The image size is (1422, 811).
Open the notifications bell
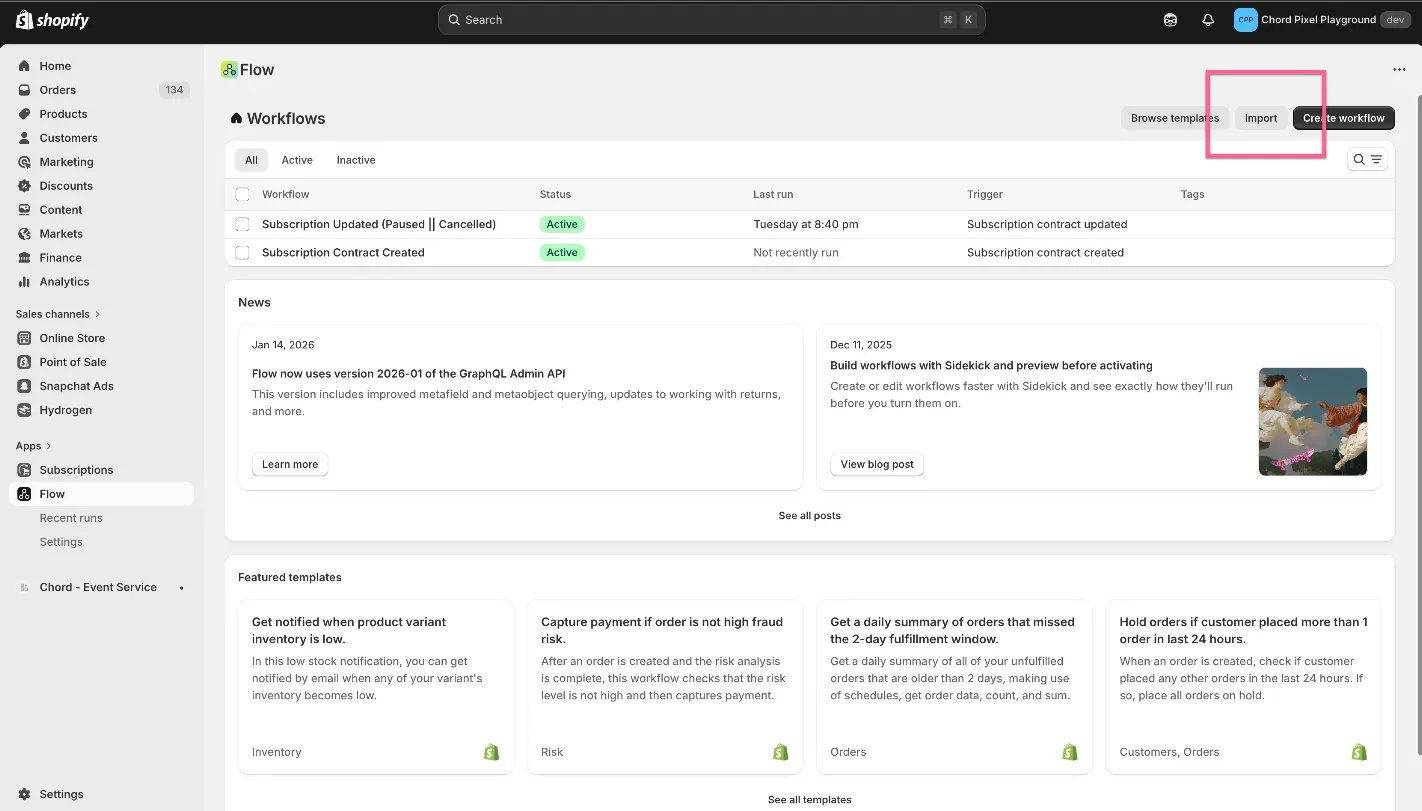pyautogui.click(x=1208, y=20)
